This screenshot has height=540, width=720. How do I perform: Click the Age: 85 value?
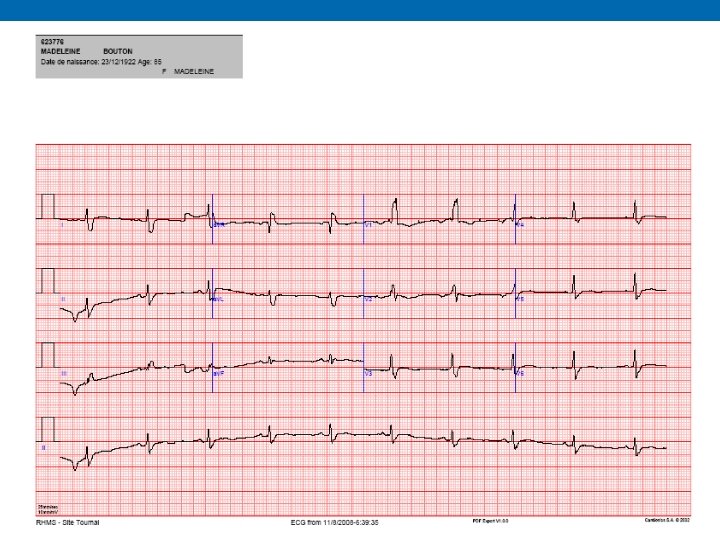(150, 62)
